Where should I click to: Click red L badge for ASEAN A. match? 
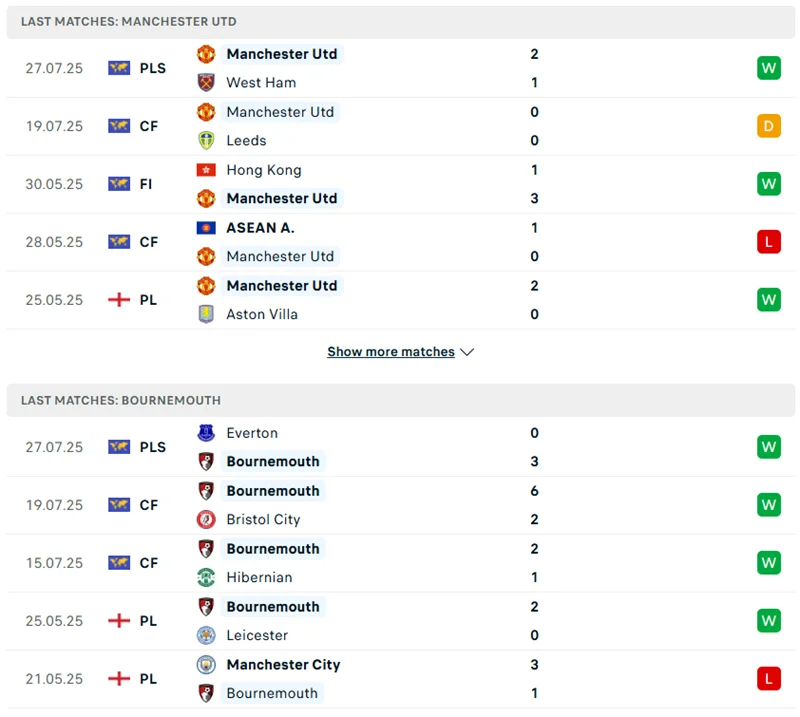pyautogui.click(x=768, y=242)
